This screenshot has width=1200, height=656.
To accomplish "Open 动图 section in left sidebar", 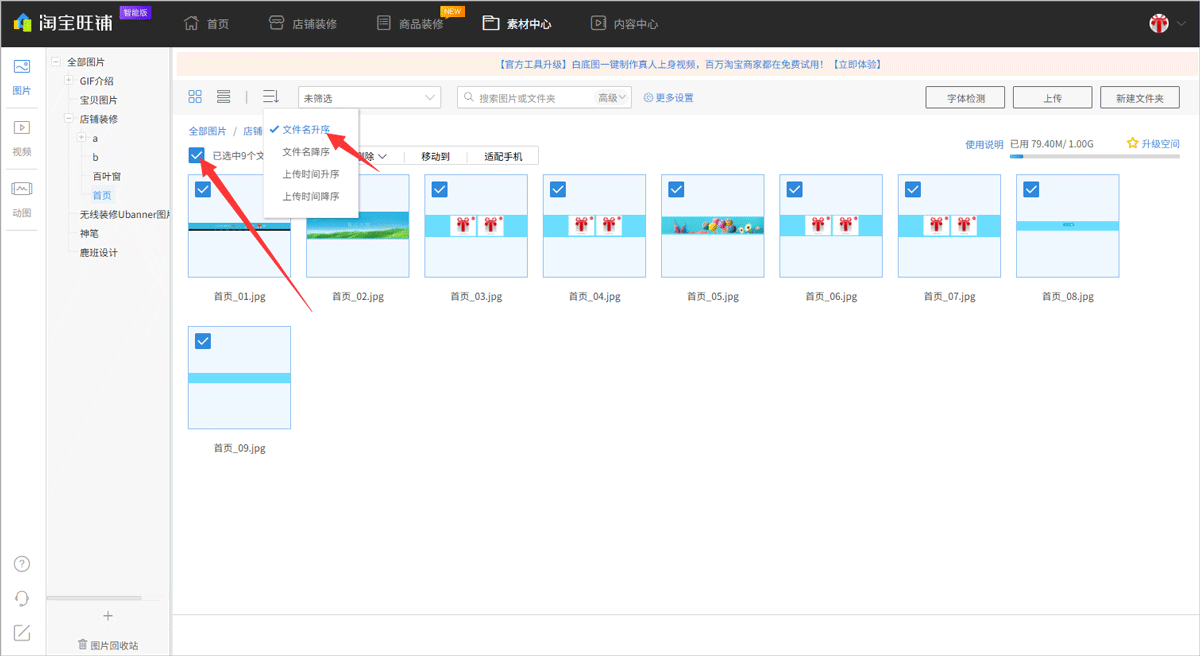I will pyautogui.click(x=22, y=199).
